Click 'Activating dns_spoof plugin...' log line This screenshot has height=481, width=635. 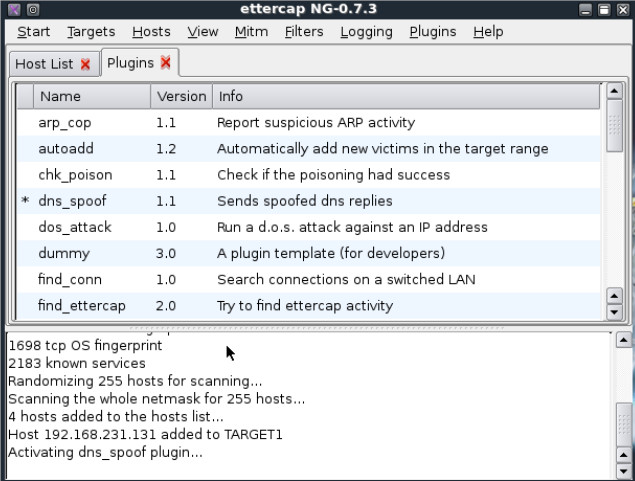[105, 452]
